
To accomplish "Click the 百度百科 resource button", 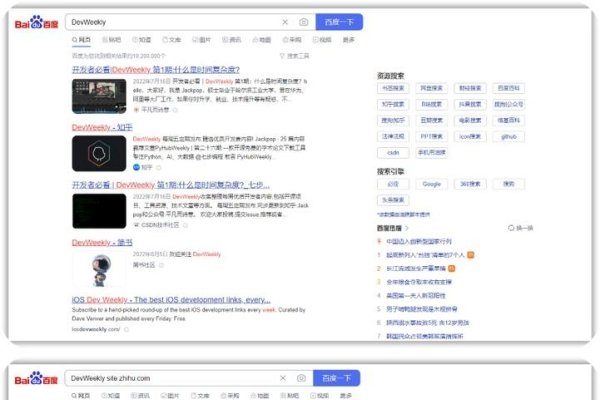I will pos(509,88).
